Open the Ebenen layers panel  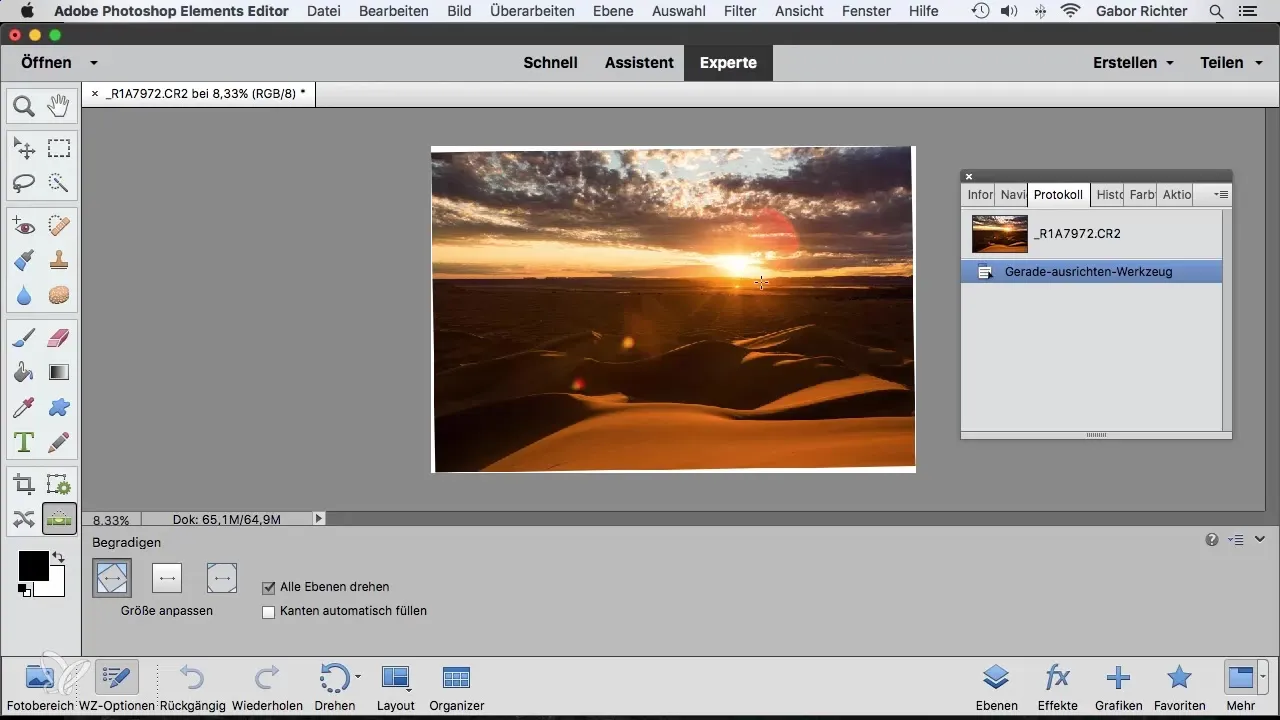pyautogui.click(x=996, y=687)
